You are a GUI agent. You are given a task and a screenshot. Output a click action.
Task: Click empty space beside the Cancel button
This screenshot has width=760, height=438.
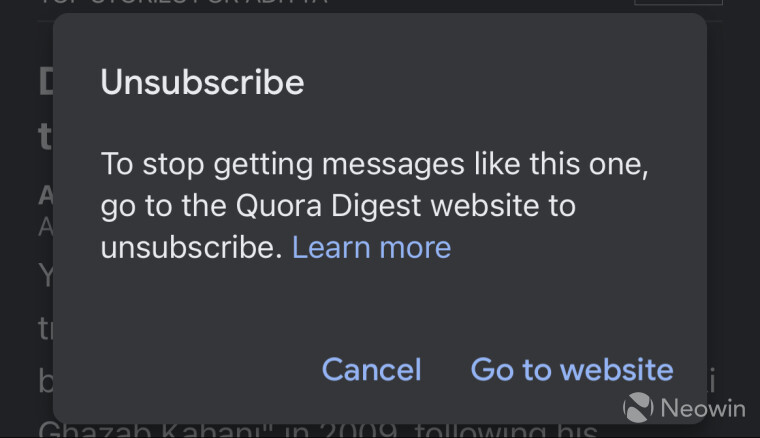click(194, 370)
